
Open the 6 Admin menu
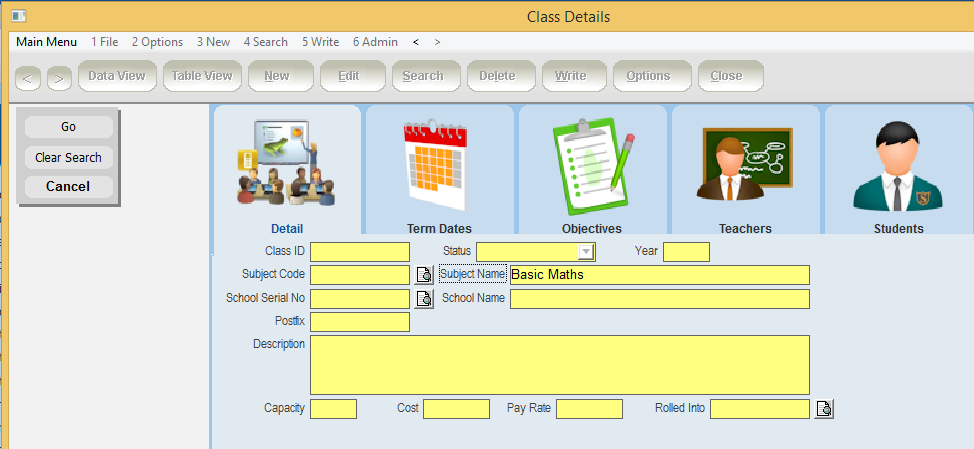[x=375, y=42]
